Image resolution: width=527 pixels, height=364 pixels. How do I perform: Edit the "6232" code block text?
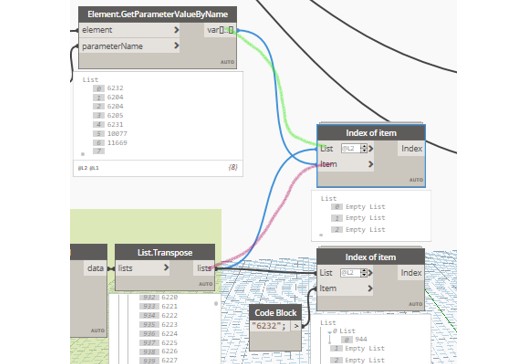(x=269, y=326)
